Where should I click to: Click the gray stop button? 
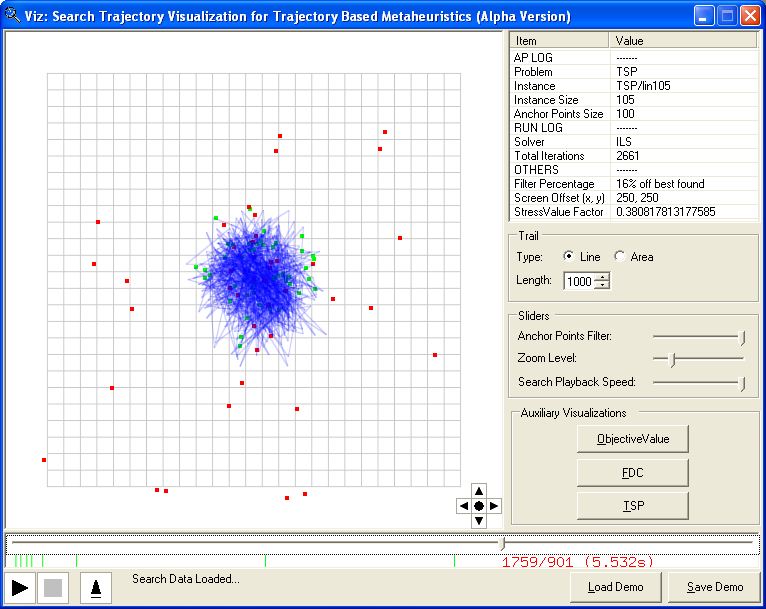tap(53, 588)
